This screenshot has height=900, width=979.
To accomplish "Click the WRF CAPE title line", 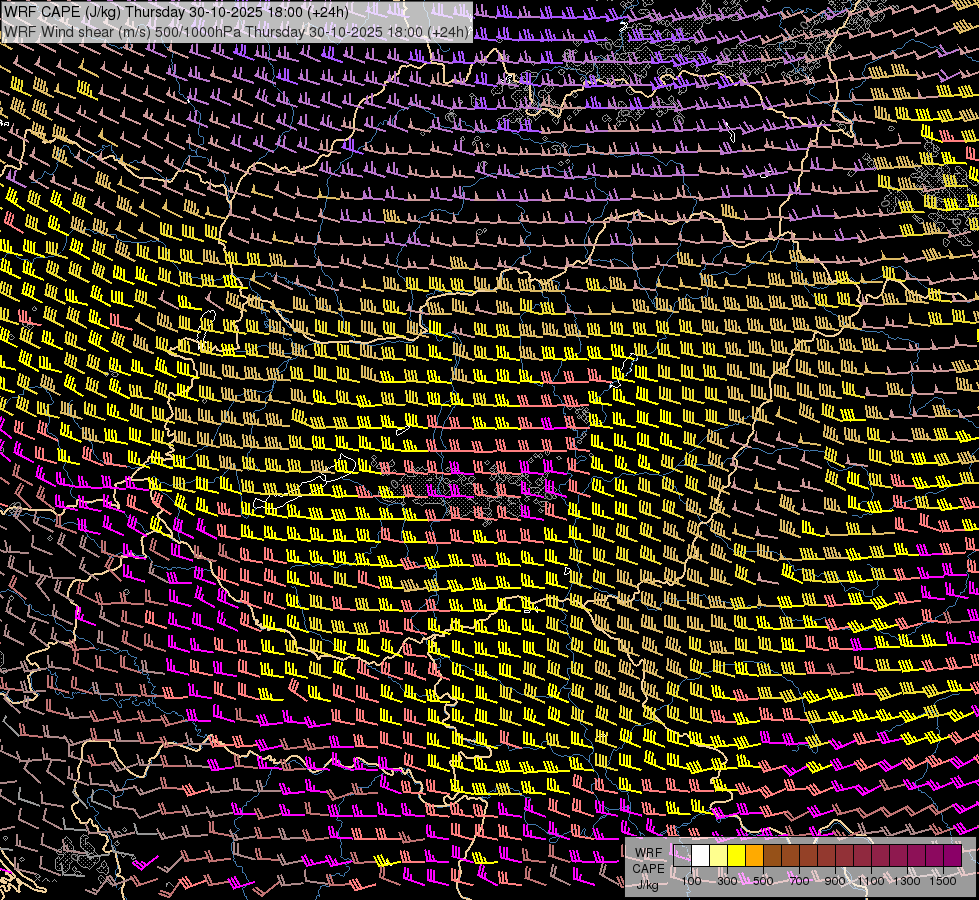I will coord(176,12).
